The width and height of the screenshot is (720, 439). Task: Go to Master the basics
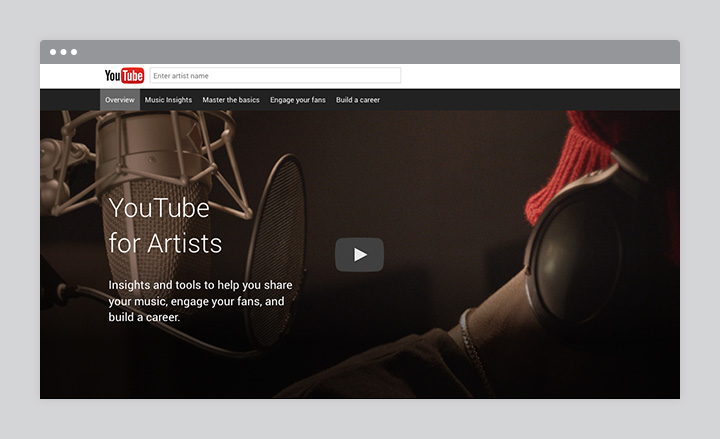(x=231, y=100)
